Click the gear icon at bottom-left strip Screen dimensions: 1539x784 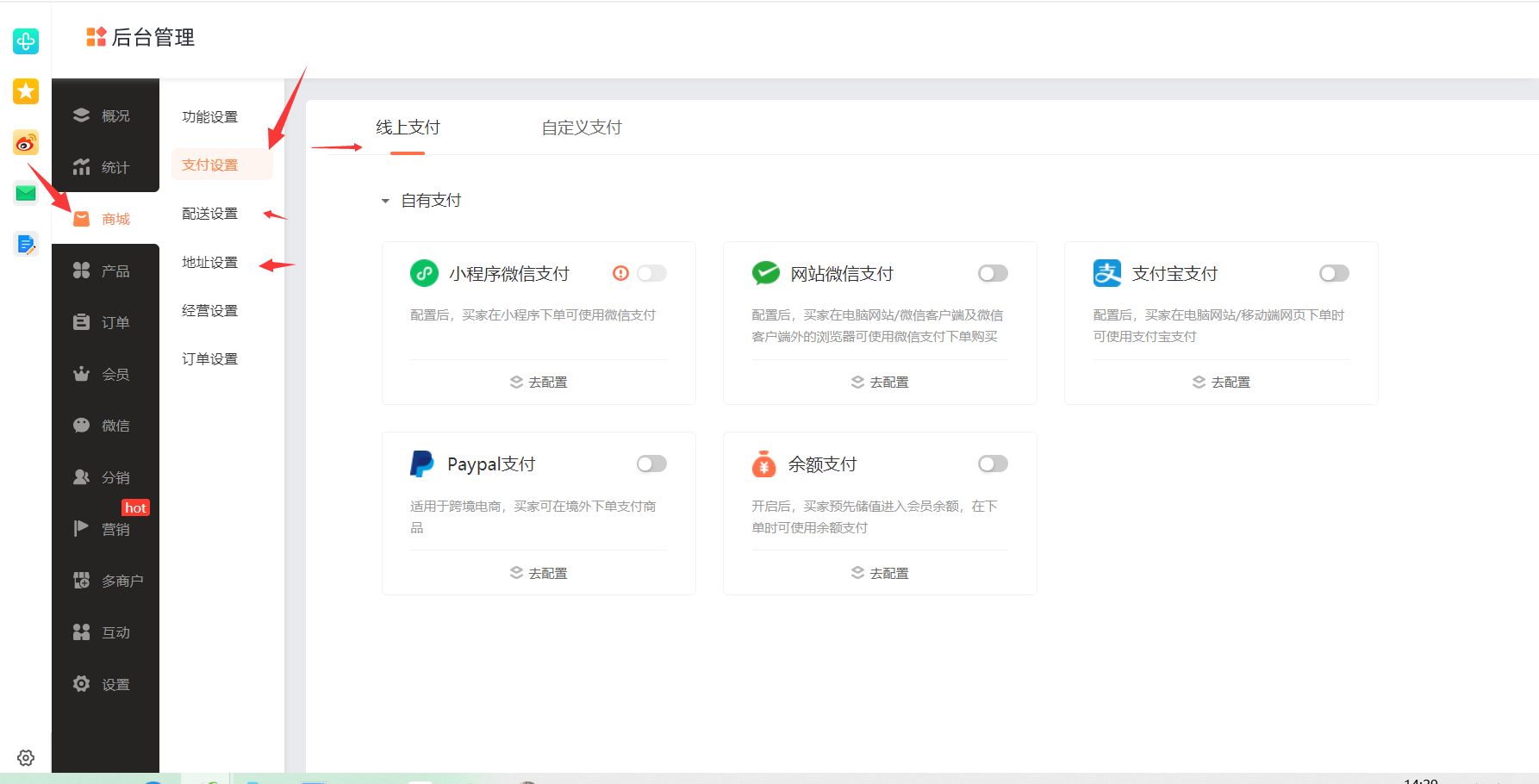26,757
